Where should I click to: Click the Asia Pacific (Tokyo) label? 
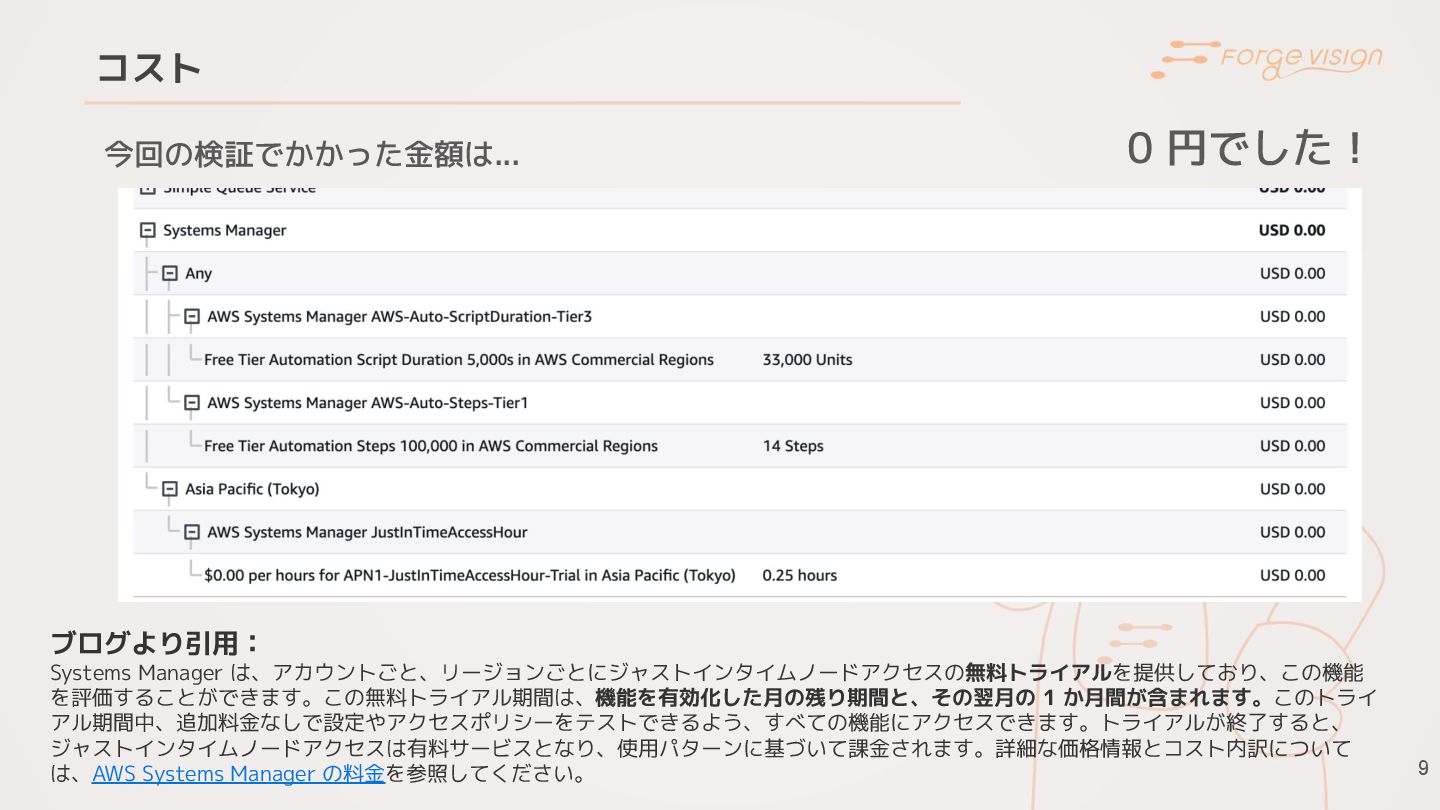coord(252,489)
